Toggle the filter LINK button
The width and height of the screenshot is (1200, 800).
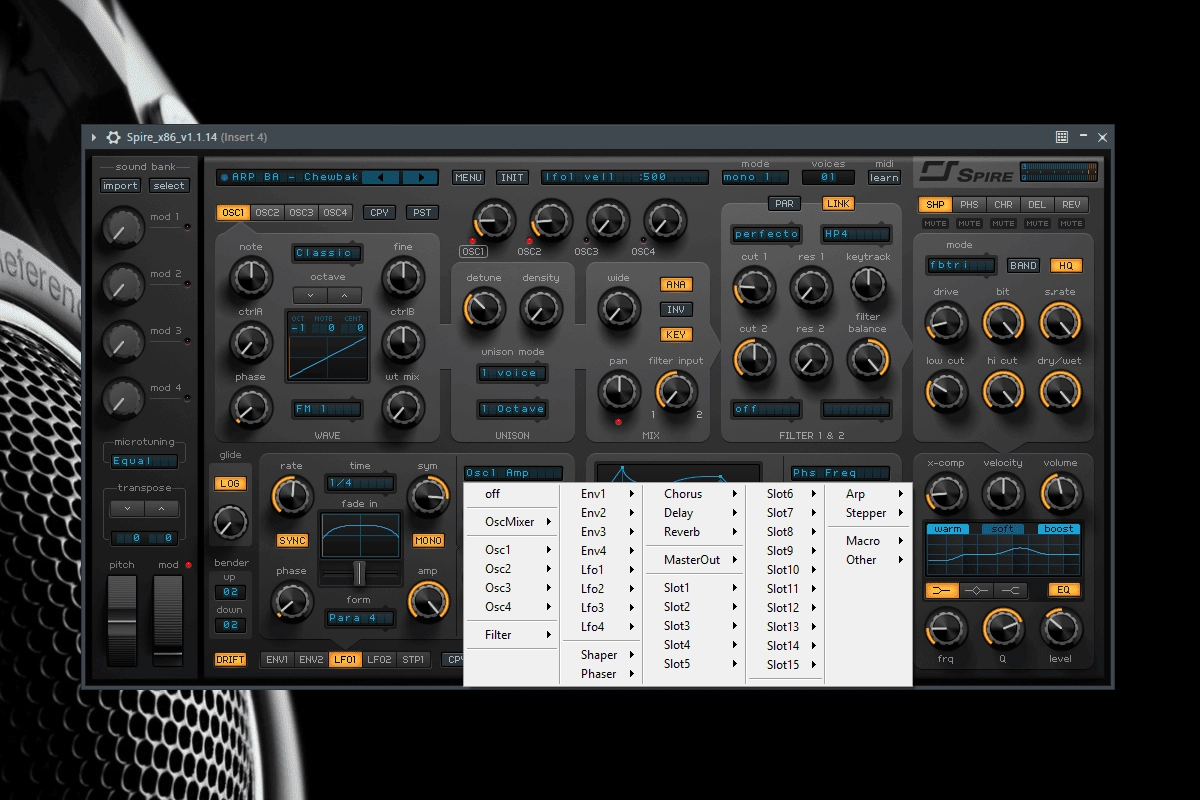[x=838, y=204]
